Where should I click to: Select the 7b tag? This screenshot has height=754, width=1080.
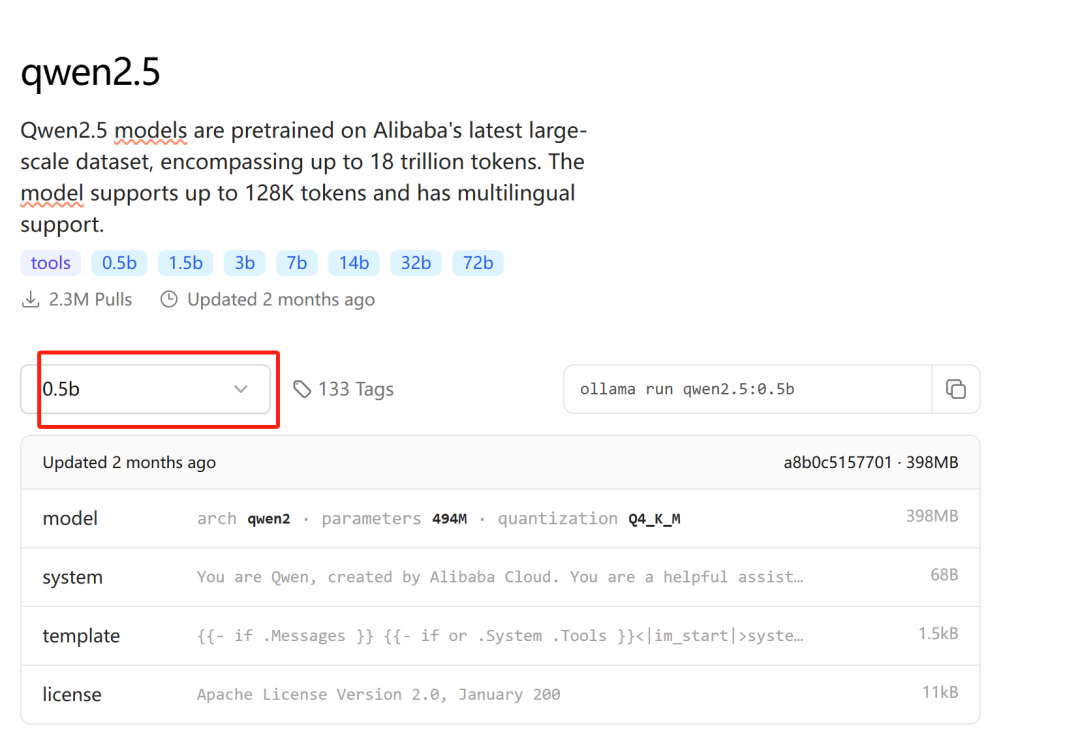coord(297,263)
